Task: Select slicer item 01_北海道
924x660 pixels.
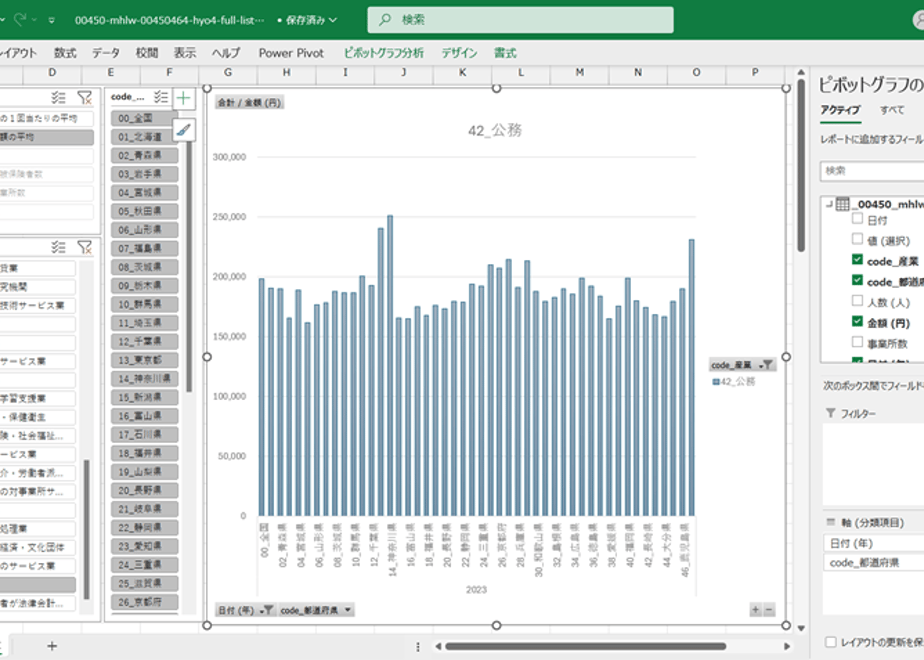Action: pos(144,137)
